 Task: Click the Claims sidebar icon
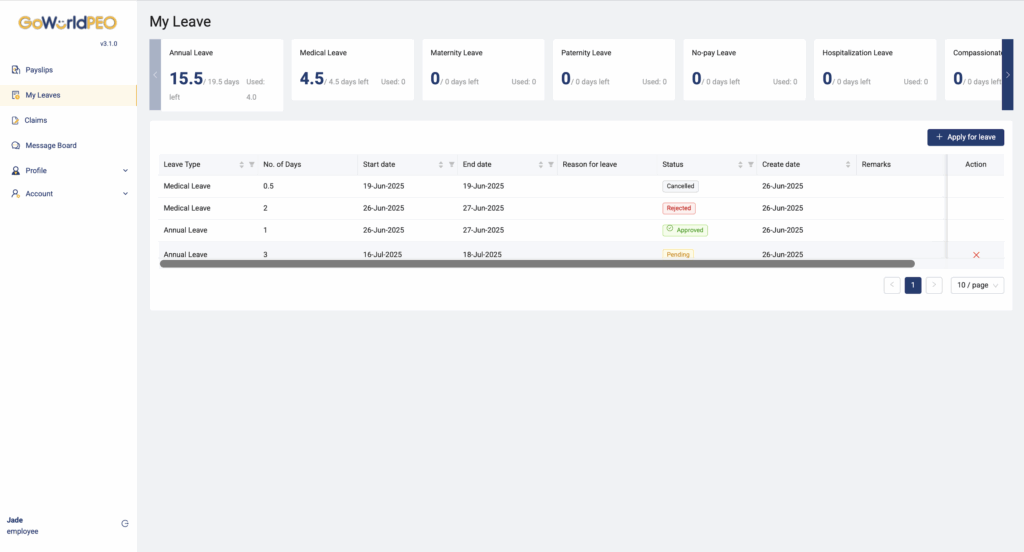pos(15,120)
